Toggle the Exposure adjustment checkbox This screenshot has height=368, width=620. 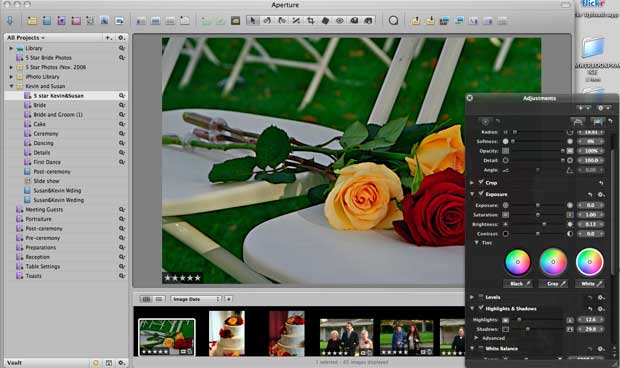coord(481,193)
